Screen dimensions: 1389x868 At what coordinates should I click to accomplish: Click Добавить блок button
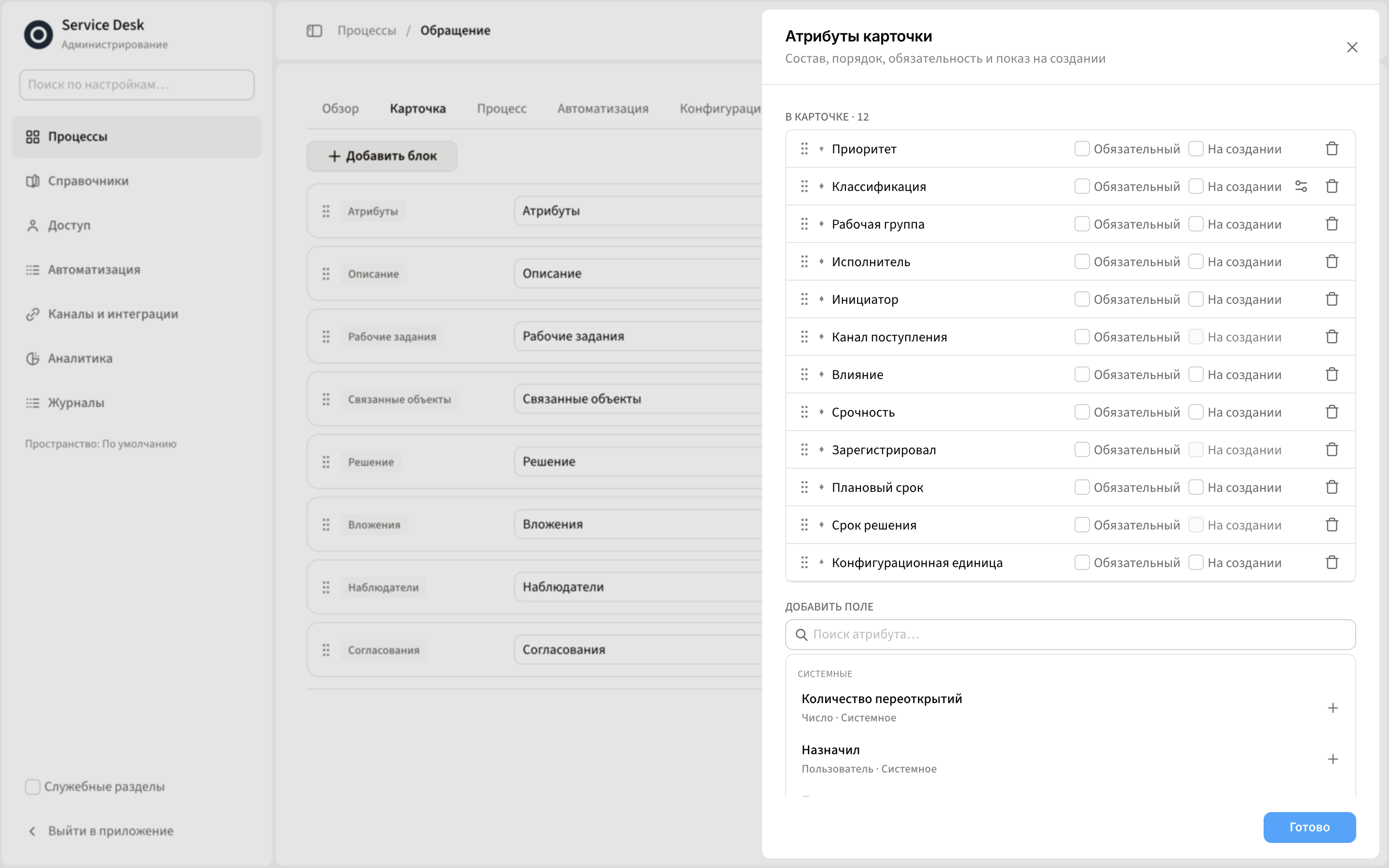coord(381,156)
